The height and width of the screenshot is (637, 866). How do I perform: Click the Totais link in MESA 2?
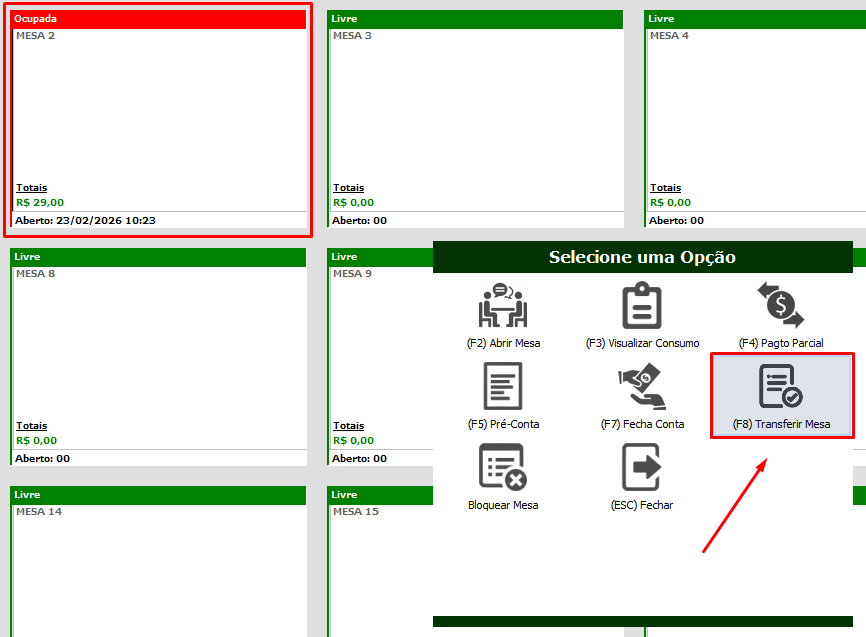pos(31,188)
